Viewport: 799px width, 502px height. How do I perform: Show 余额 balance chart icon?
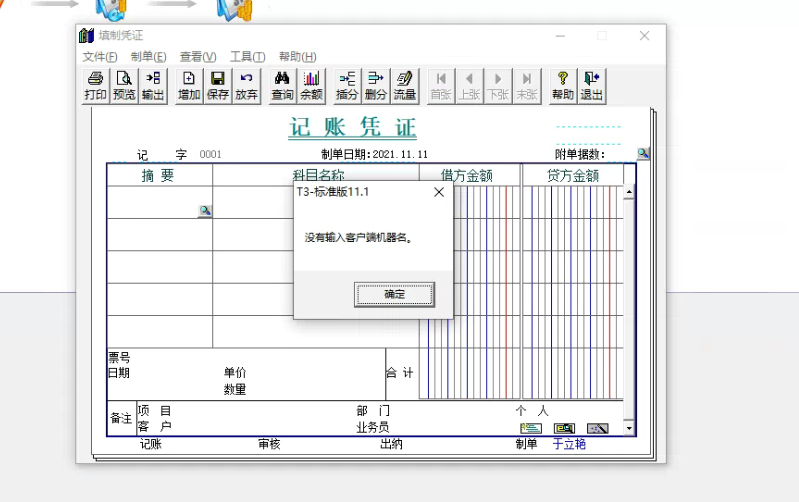(311, 86)
